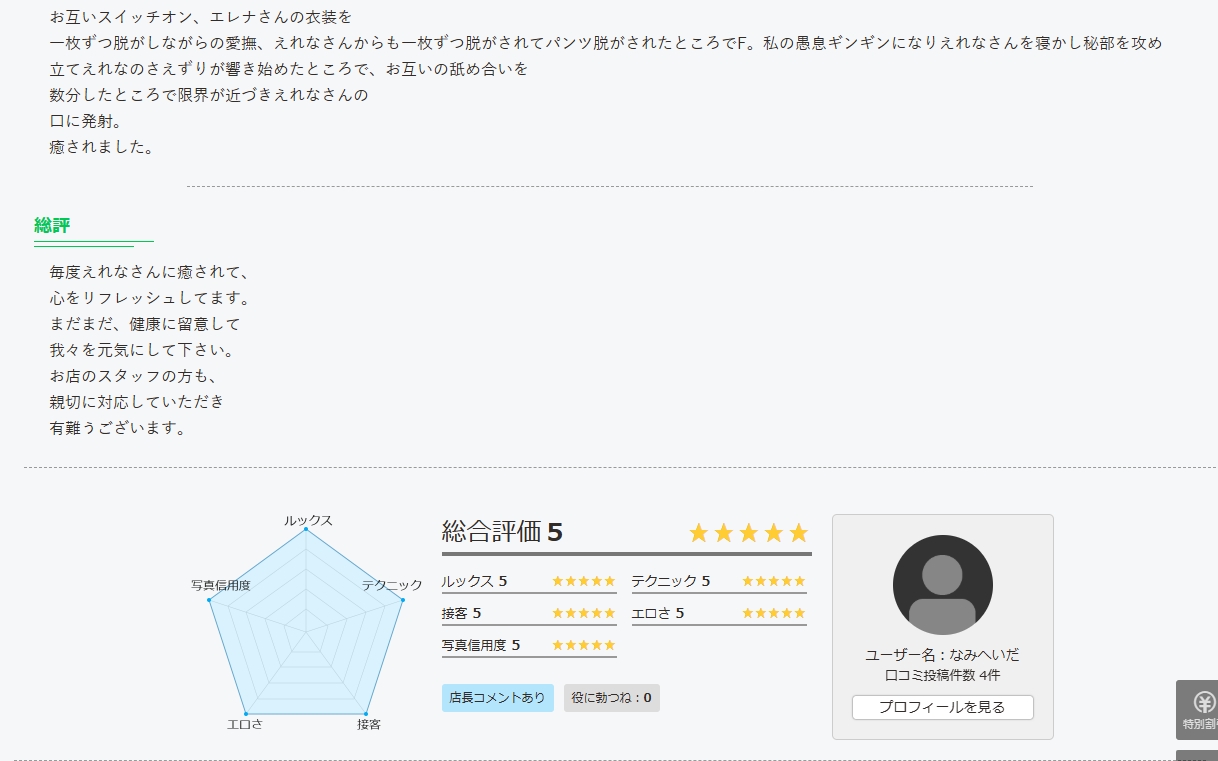Click the 口コミ投稿件数 4件 text
This screenshot has height=761, width=1218.
(x=942, y=676)
